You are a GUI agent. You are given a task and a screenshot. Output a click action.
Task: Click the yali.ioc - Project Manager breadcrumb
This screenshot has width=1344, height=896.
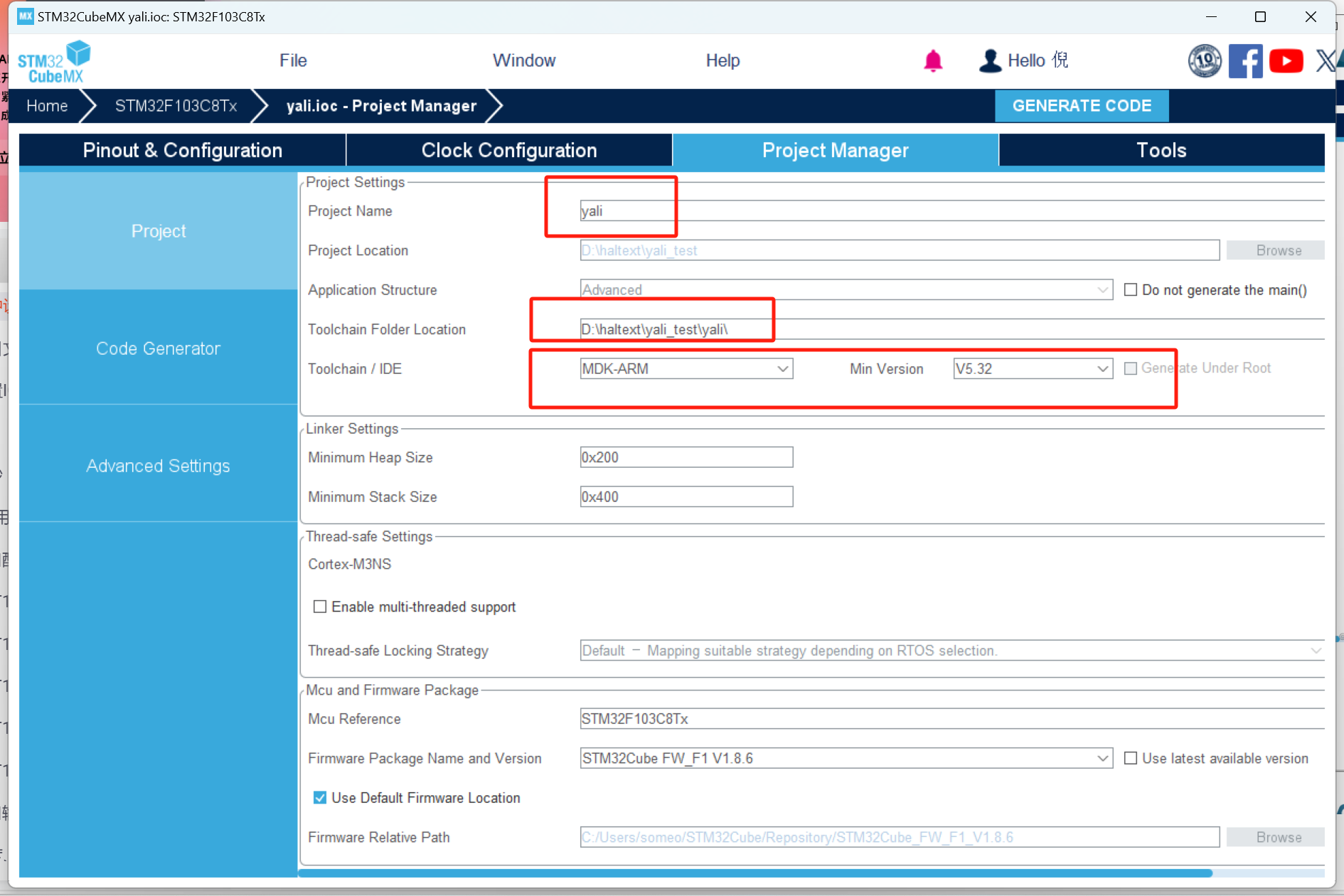[x=381, y=106]
